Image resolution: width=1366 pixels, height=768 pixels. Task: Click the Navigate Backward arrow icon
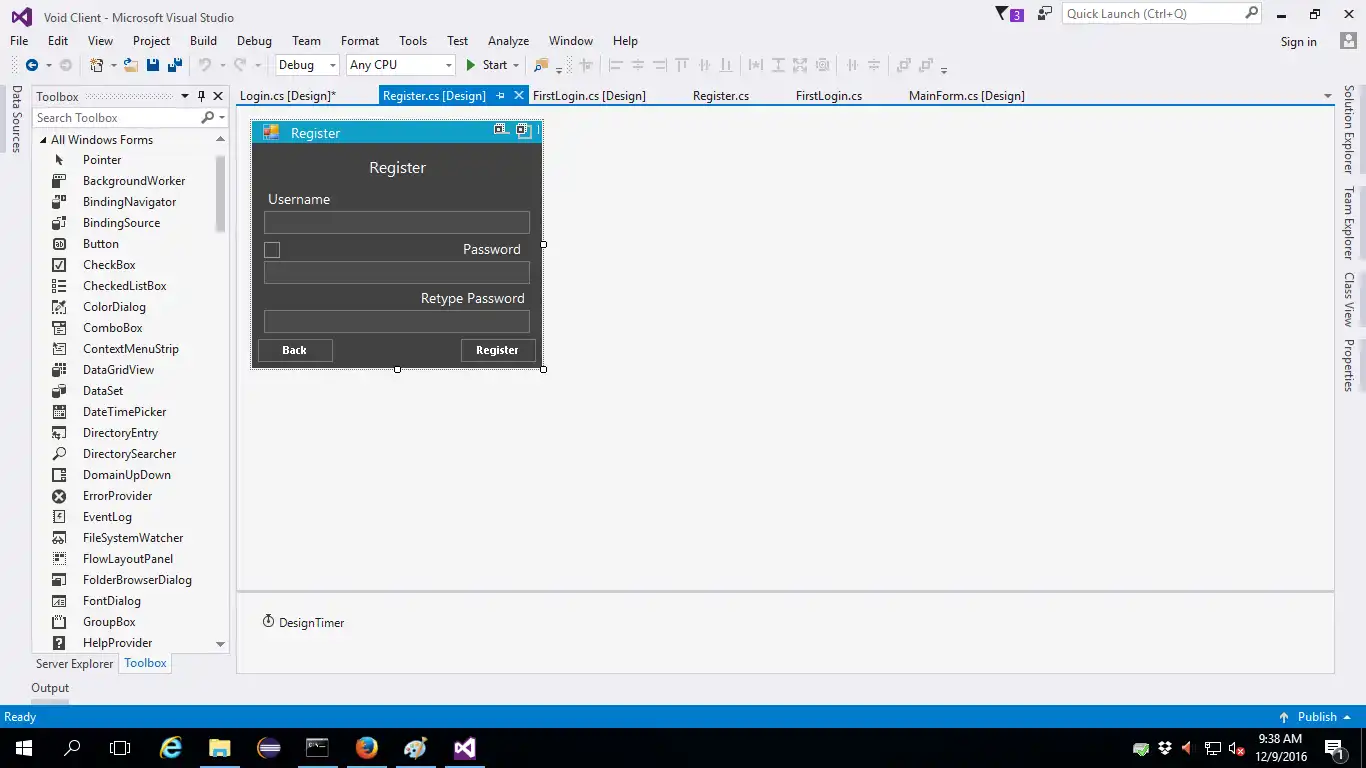coord(32,65)
